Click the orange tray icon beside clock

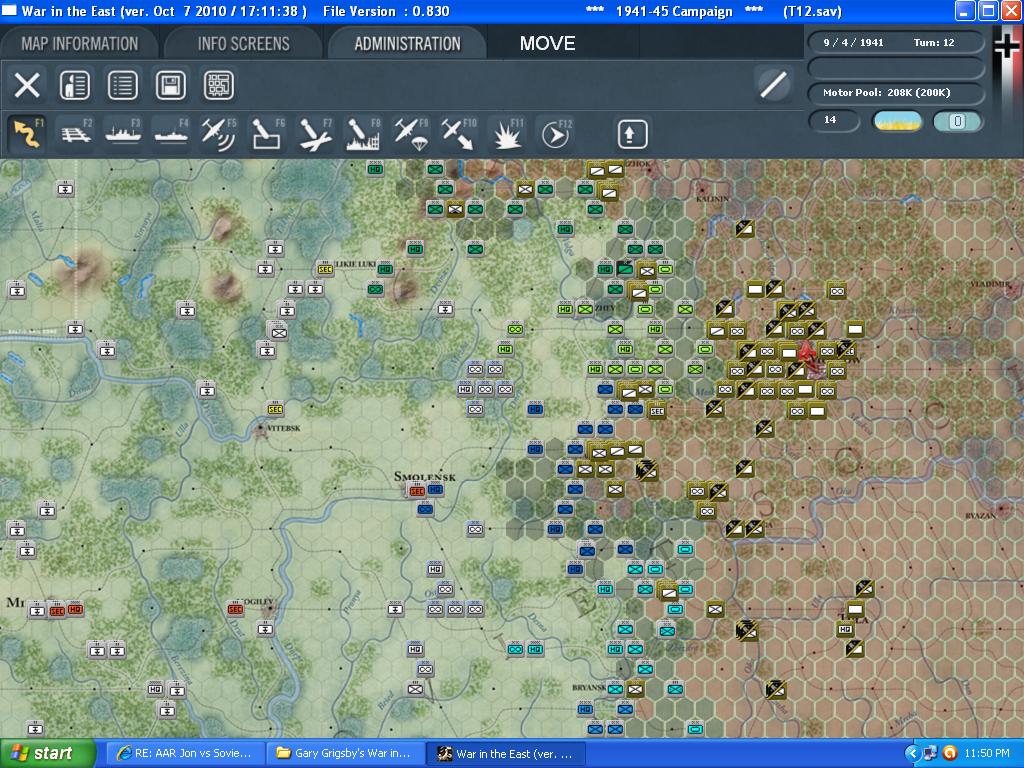coord(950,753)
